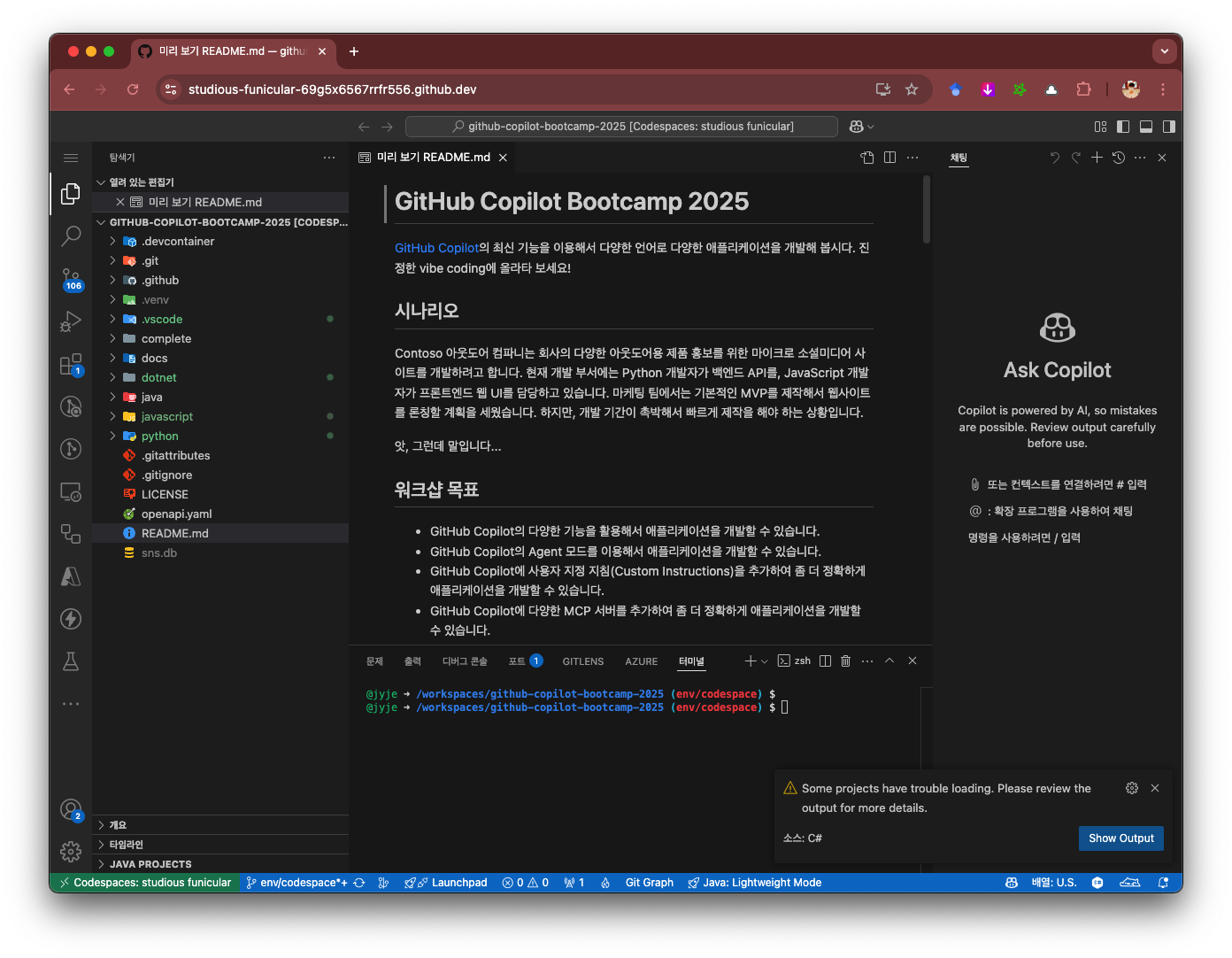Switch to the 디버그 콘솔 tab
Screen dimensions: 1232x958
(465, 661)
